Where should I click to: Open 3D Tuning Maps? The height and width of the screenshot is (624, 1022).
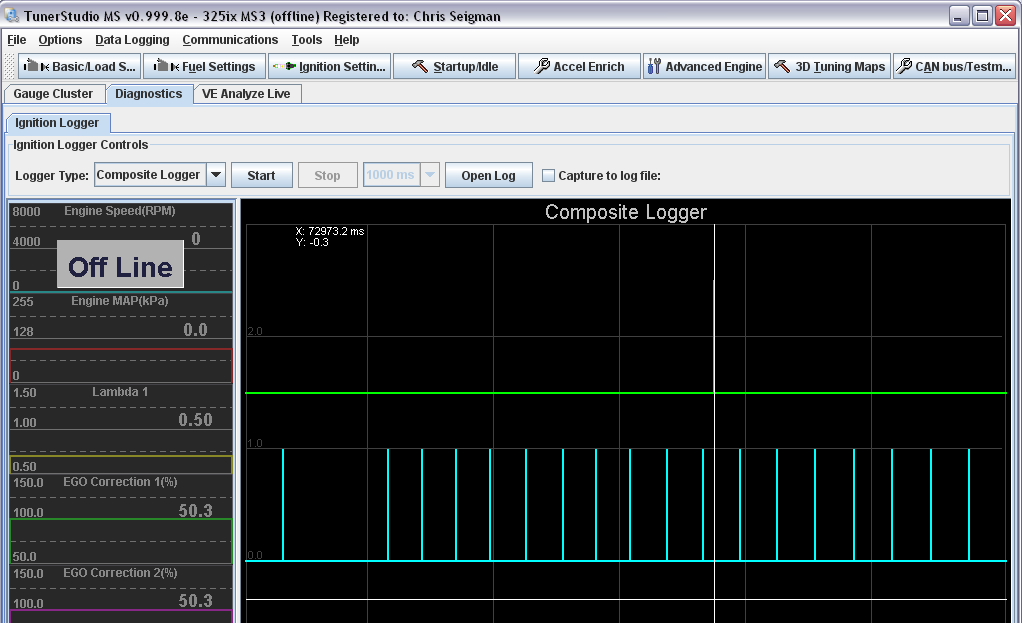click(829, 67)
